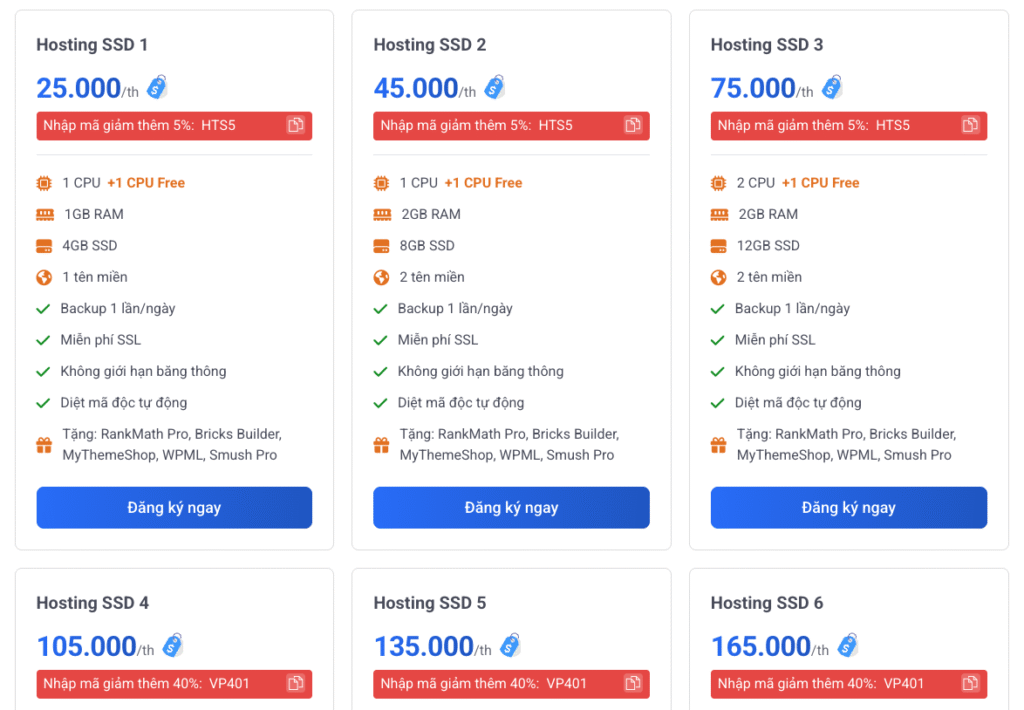Image resolution: width=1024 pixels, height=710 pixels.
Task: Copy HTS5 code in Hosting SSD 1
Action: 296,125
